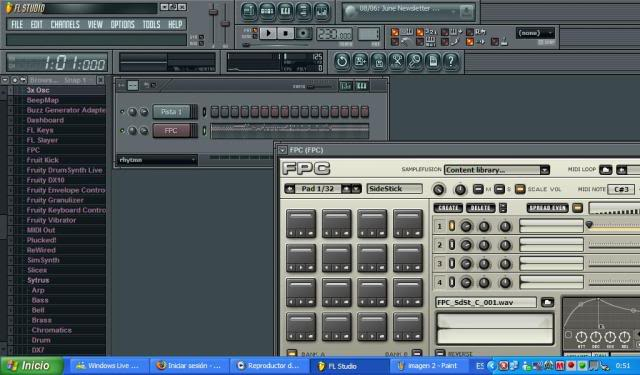This screenshot has height=375, width=640.
Task: Open the Mixer window icon
Action: coord(322,11)
